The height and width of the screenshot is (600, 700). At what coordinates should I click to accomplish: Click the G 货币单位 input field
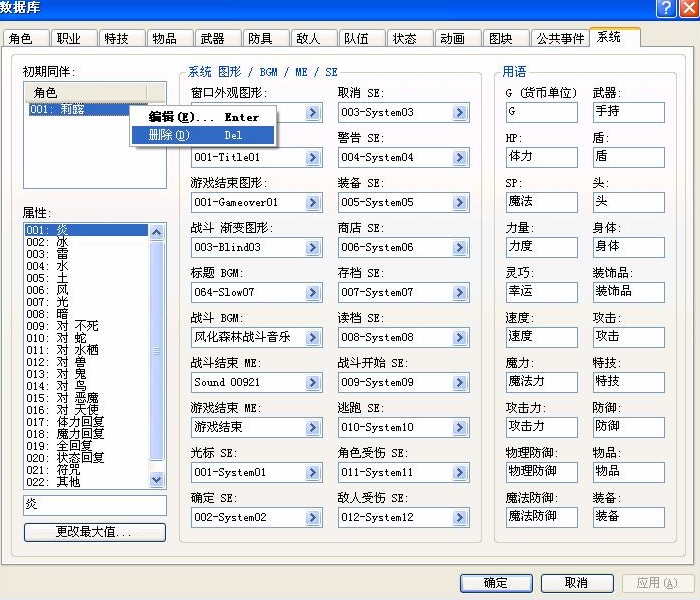pyautogui.click(x=542, y=112)
